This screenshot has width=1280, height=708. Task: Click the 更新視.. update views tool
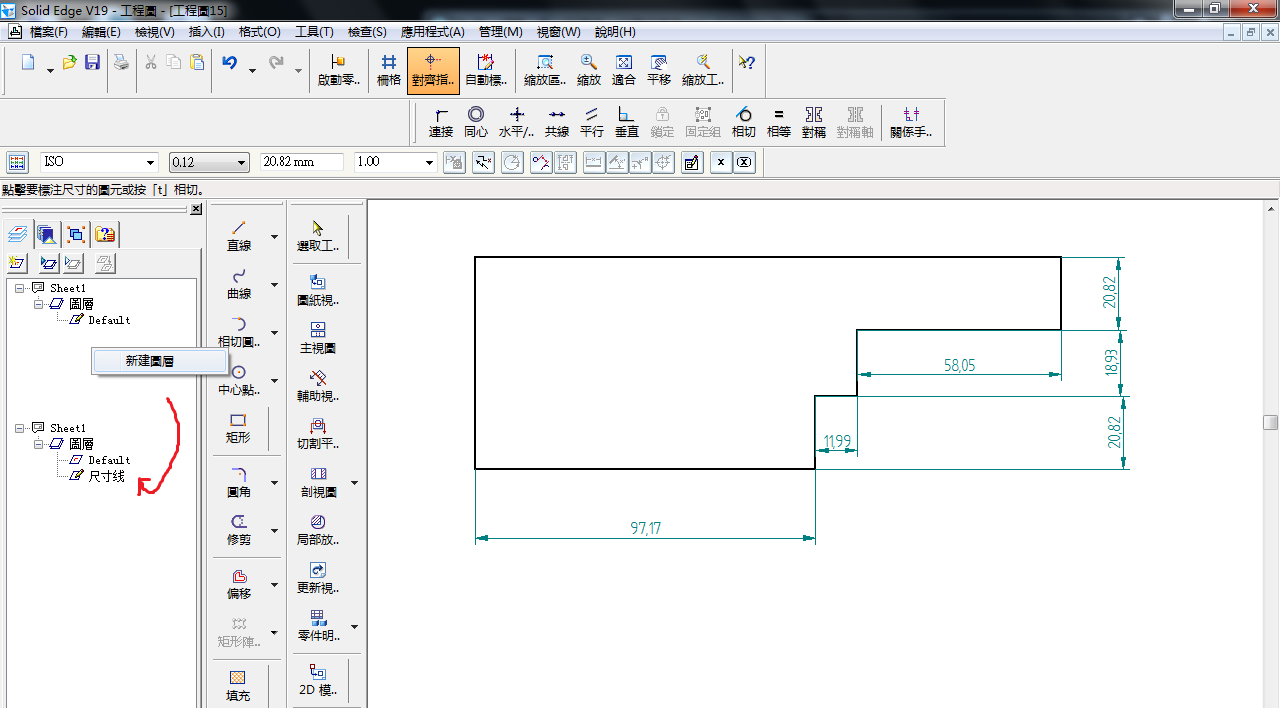(x=318, y=578)
